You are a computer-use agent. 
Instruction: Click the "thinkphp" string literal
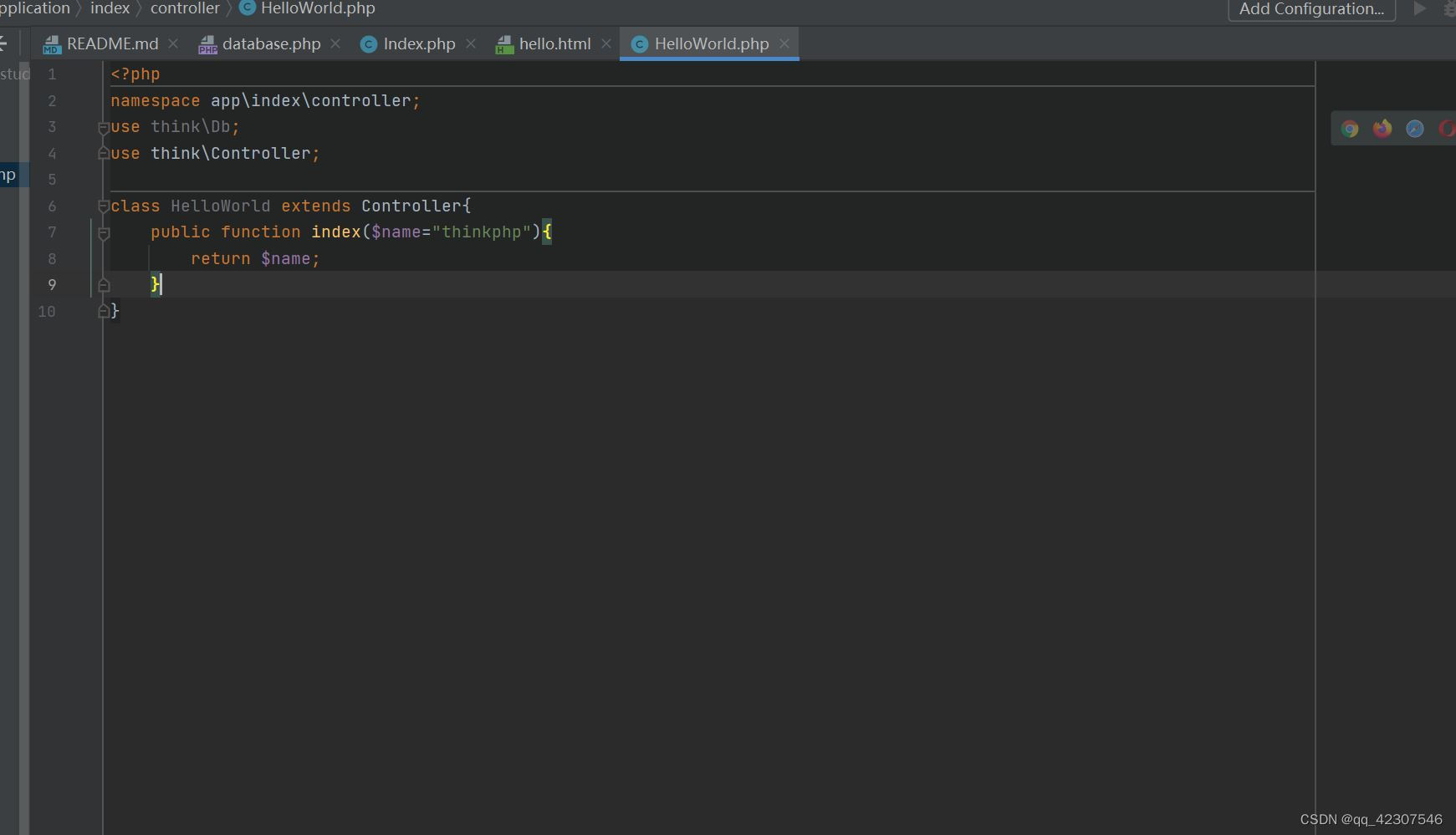click(482, 232)
